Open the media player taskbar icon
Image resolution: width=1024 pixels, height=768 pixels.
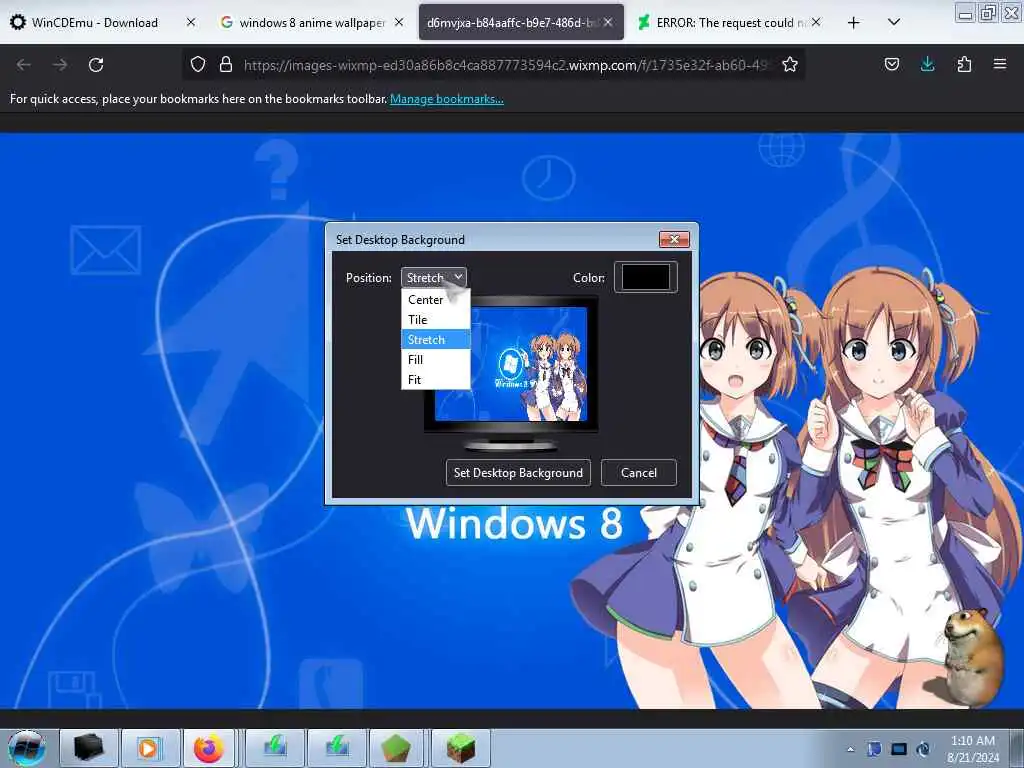coord(149,748)
